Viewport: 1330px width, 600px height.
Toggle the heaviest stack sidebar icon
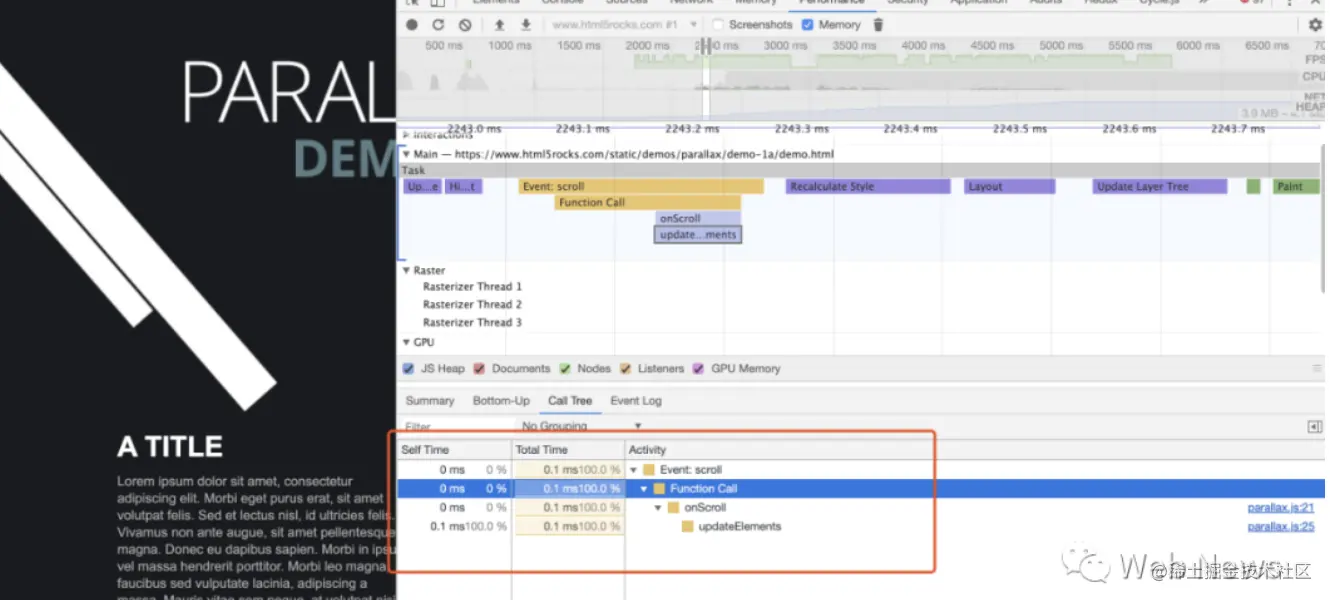(x=1315, y=427)
